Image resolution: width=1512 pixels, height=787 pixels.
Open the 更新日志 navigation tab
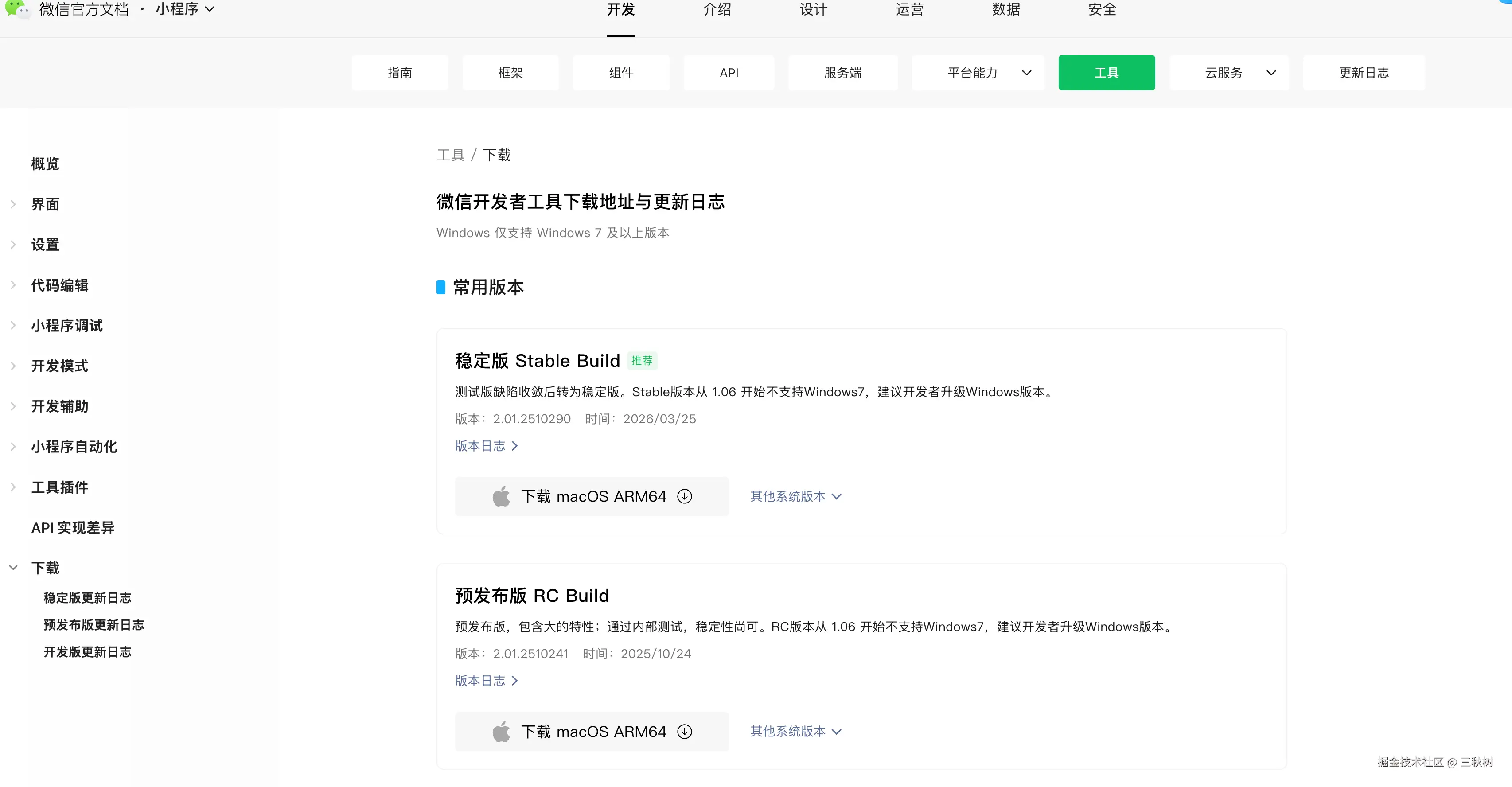click(1363, 73)
